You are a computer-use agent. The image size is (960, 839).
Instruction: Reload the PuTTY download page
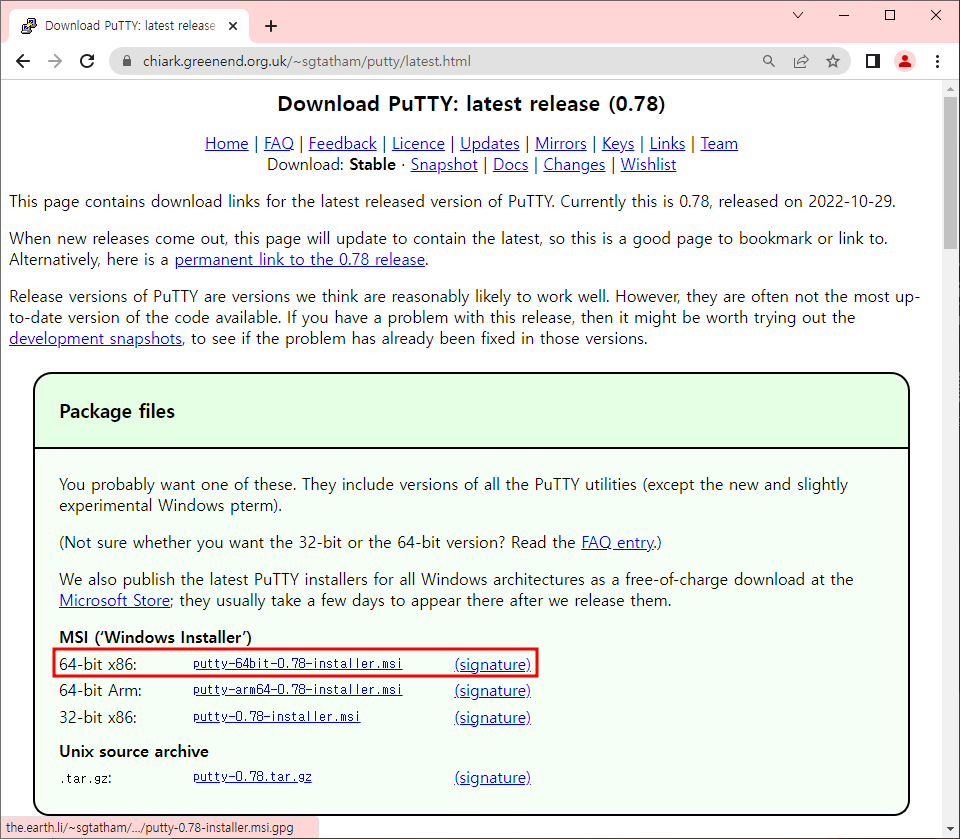coord(88,61)
